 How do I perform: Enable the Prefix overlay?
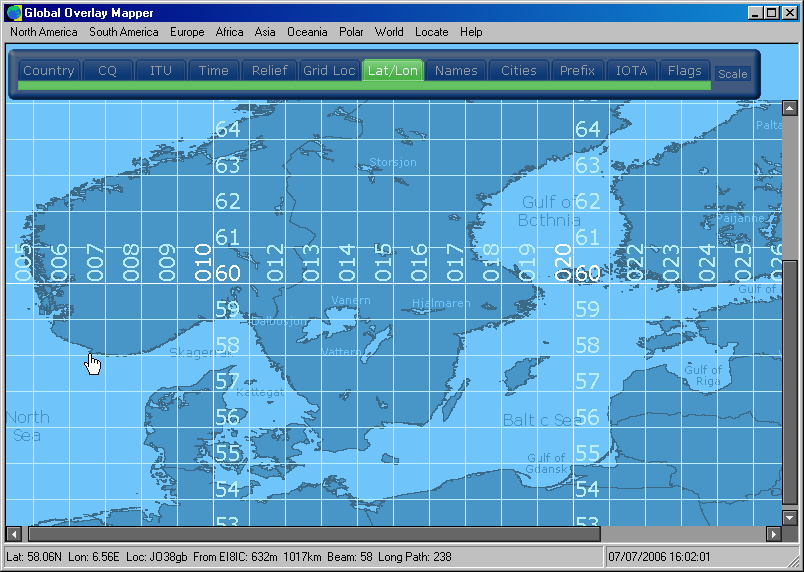577,71
